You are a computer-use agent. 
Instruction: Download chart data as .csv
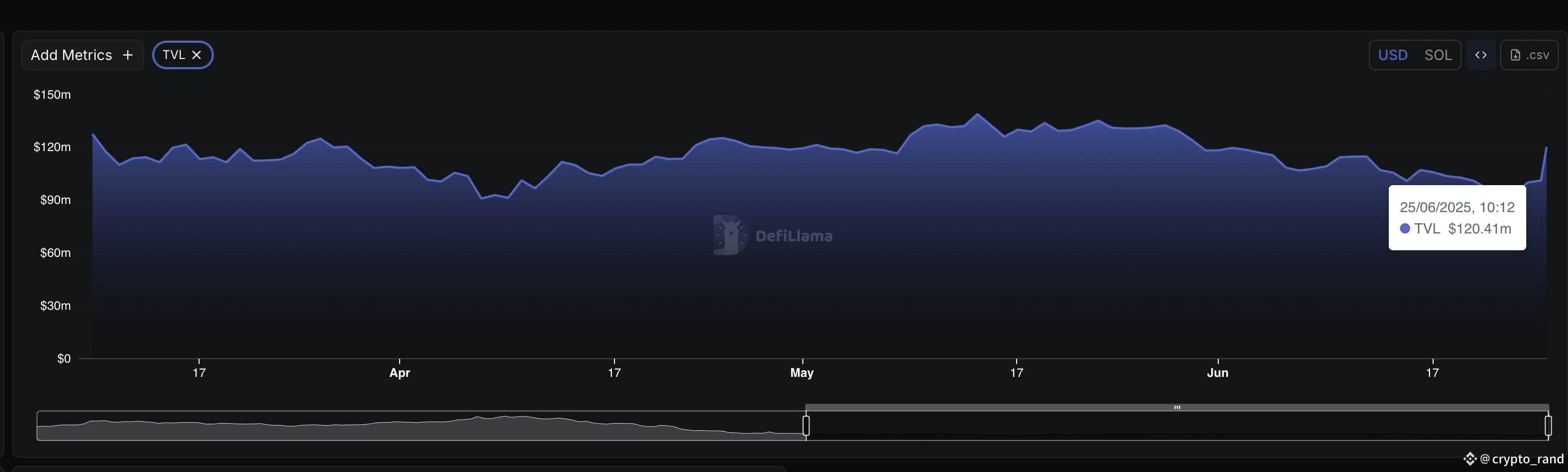1529,55
